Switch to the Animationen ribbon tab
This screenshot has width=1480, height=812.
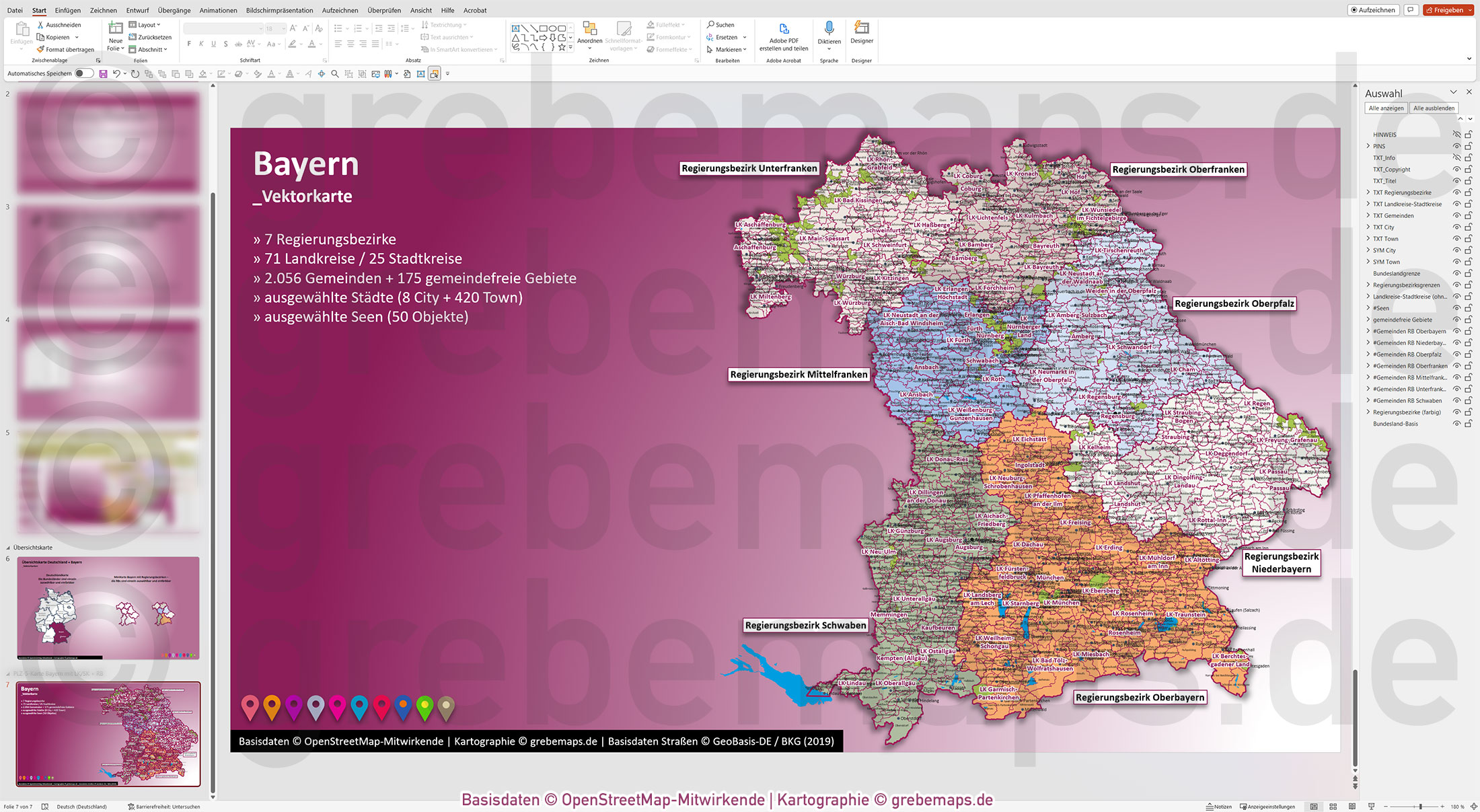(218, 10)
